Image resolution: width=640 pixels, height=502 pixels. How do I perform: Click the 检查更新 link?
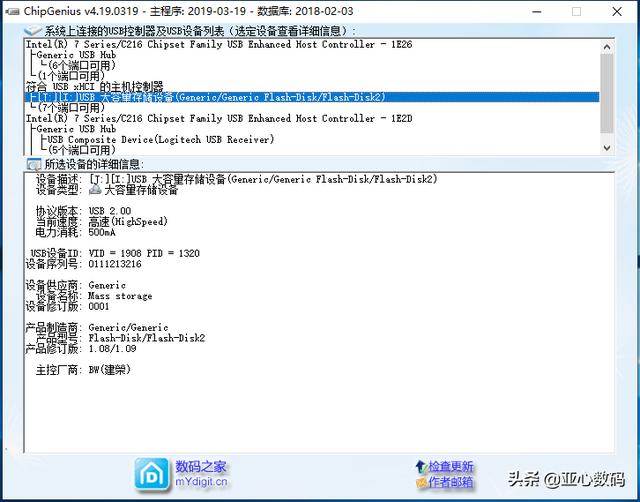(x=451, y=466)
